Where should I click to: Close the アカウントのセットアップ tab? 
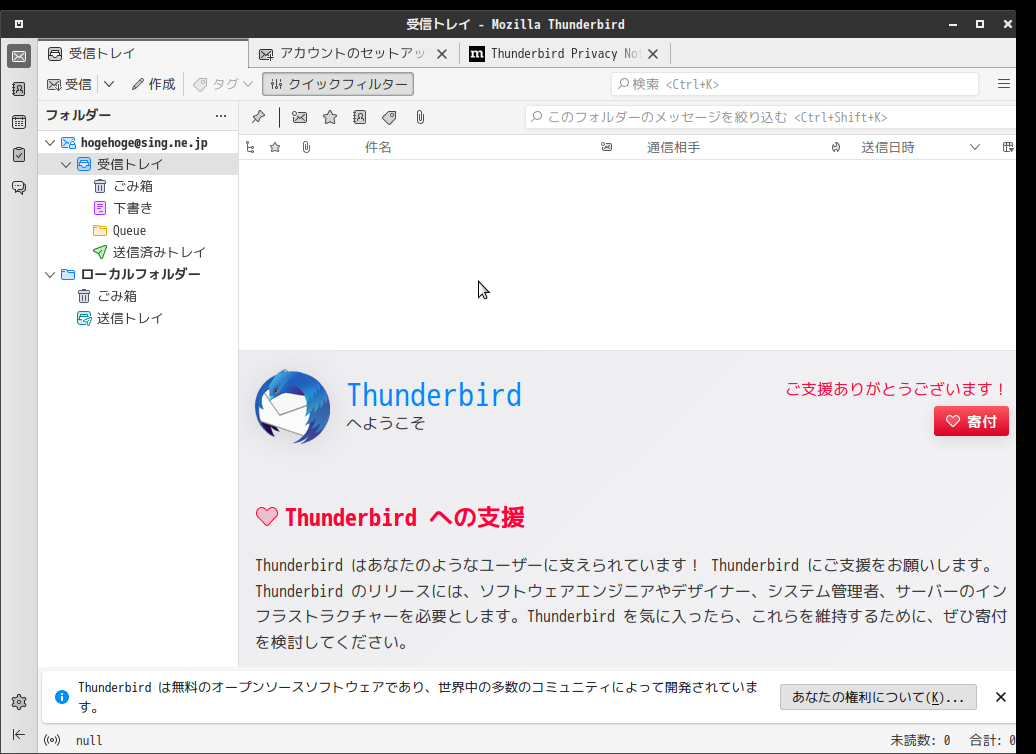point(442,54)
